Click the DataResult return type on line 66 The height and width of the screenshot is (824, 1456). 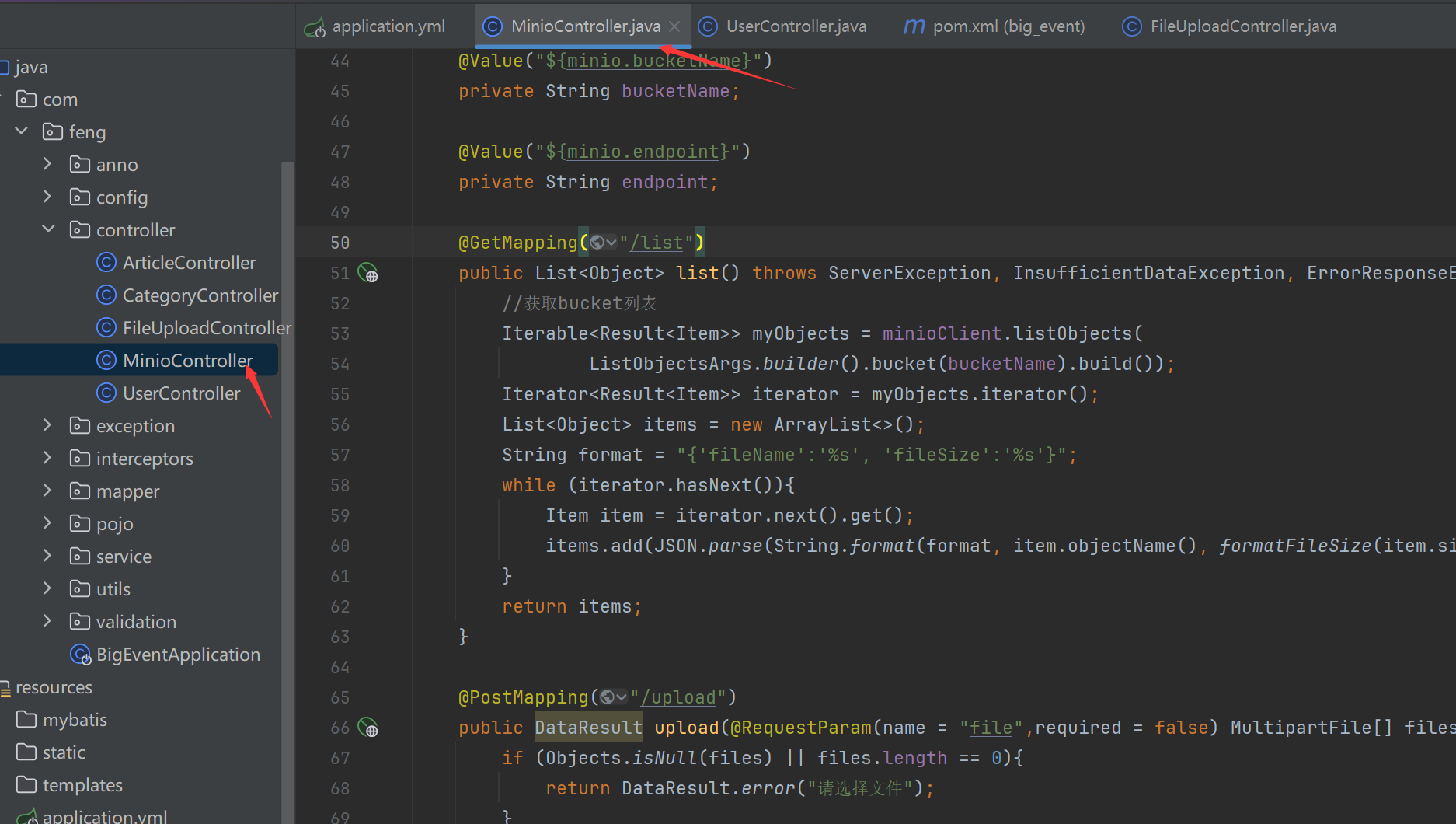click(588, 728)
